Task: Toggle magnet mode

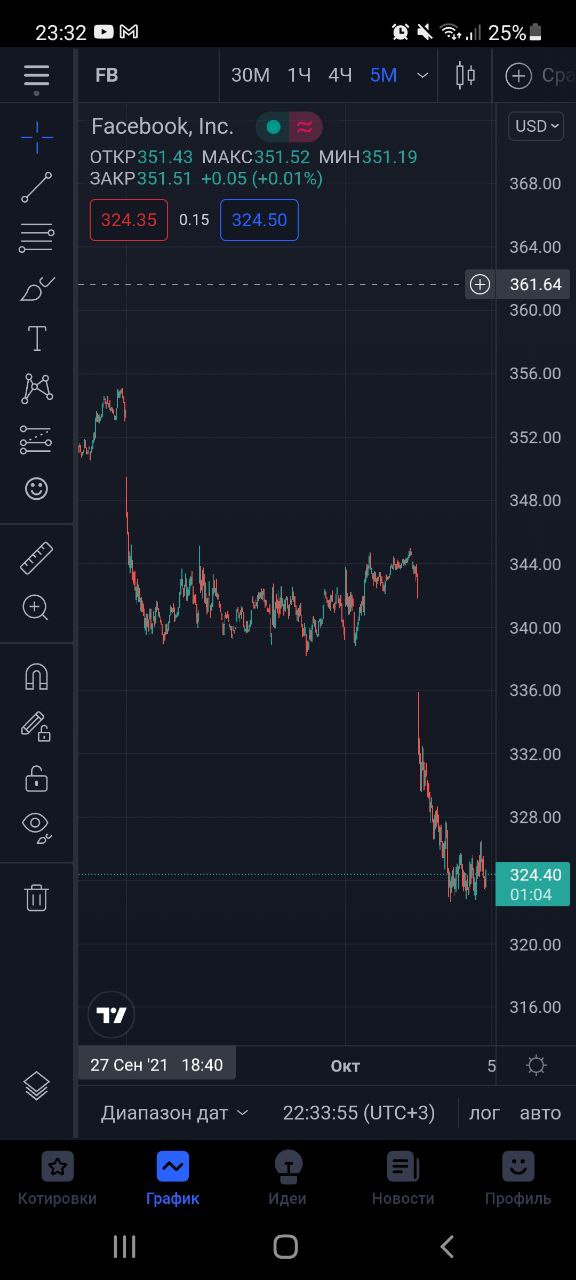Action: pyautogui.click(x=37, y=677)
